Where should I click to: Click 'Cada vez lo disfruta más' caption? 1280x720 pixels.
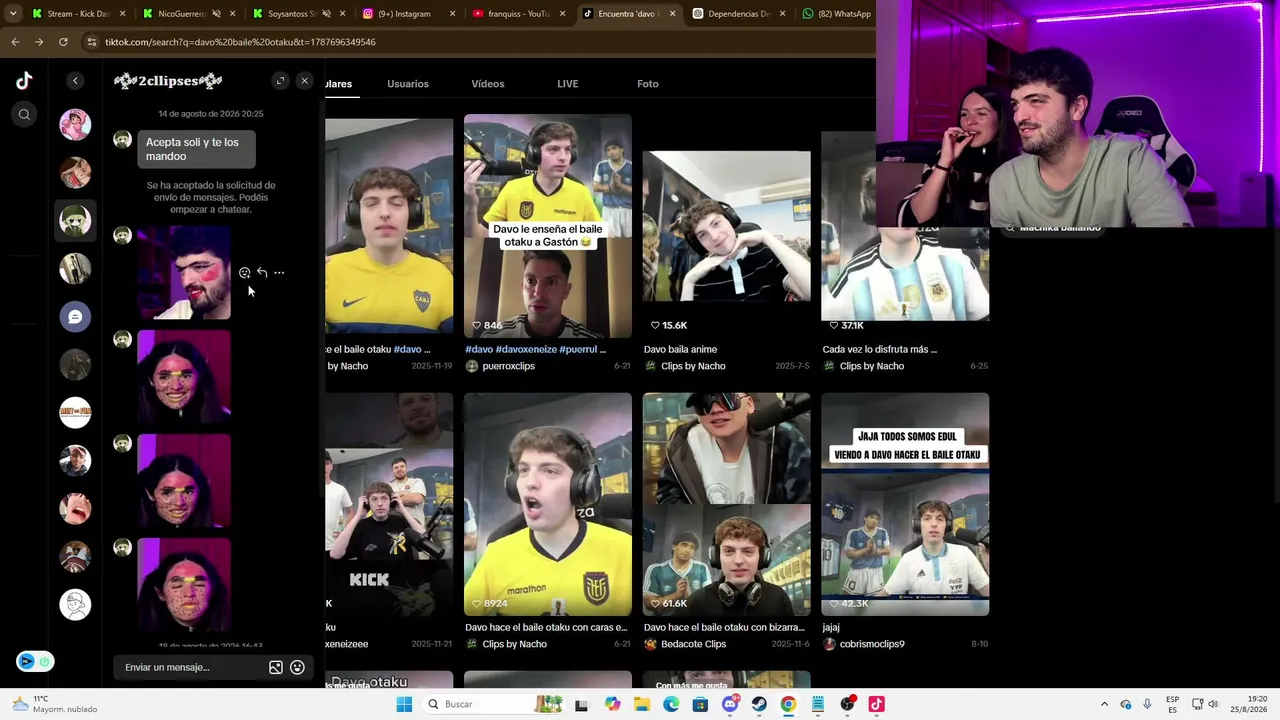click(x=880, y=350)
